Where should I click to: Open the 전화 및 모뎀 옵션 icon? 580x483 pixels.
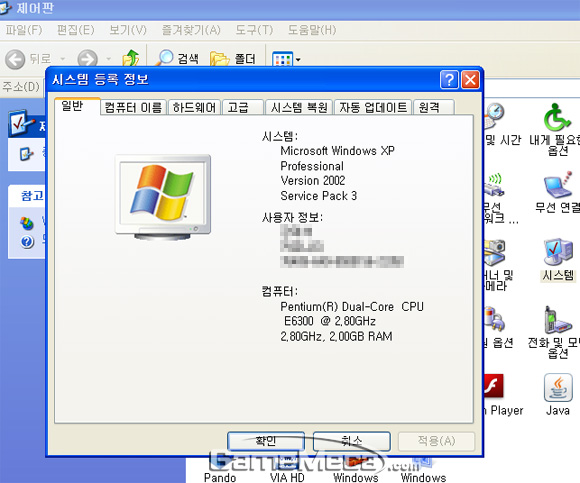pos(558,320)
